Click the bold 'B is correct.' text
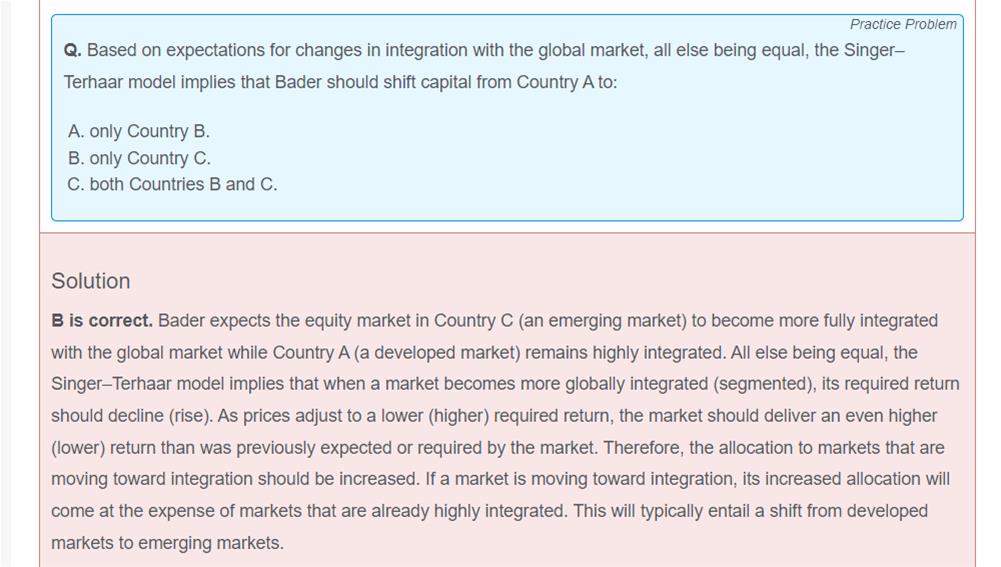 (x=102, y=321)
